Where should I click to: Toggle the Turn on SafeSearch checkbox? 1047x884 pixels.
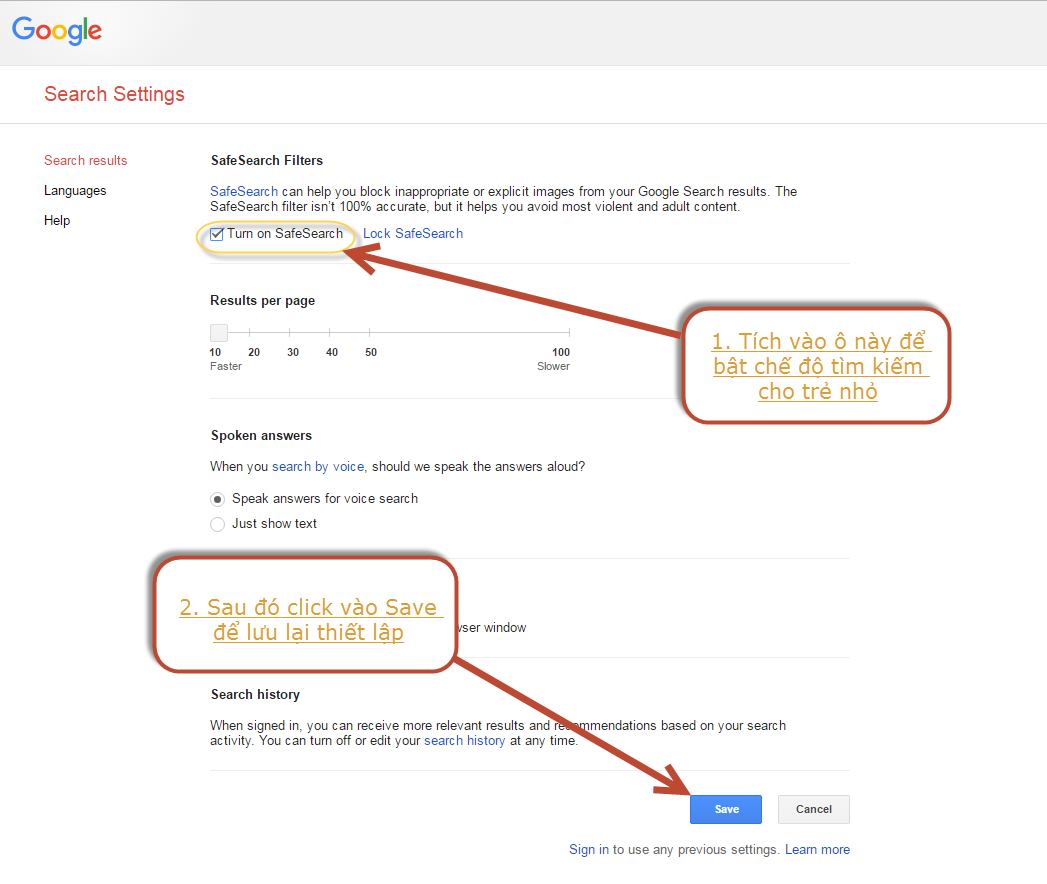pos(216,234)
